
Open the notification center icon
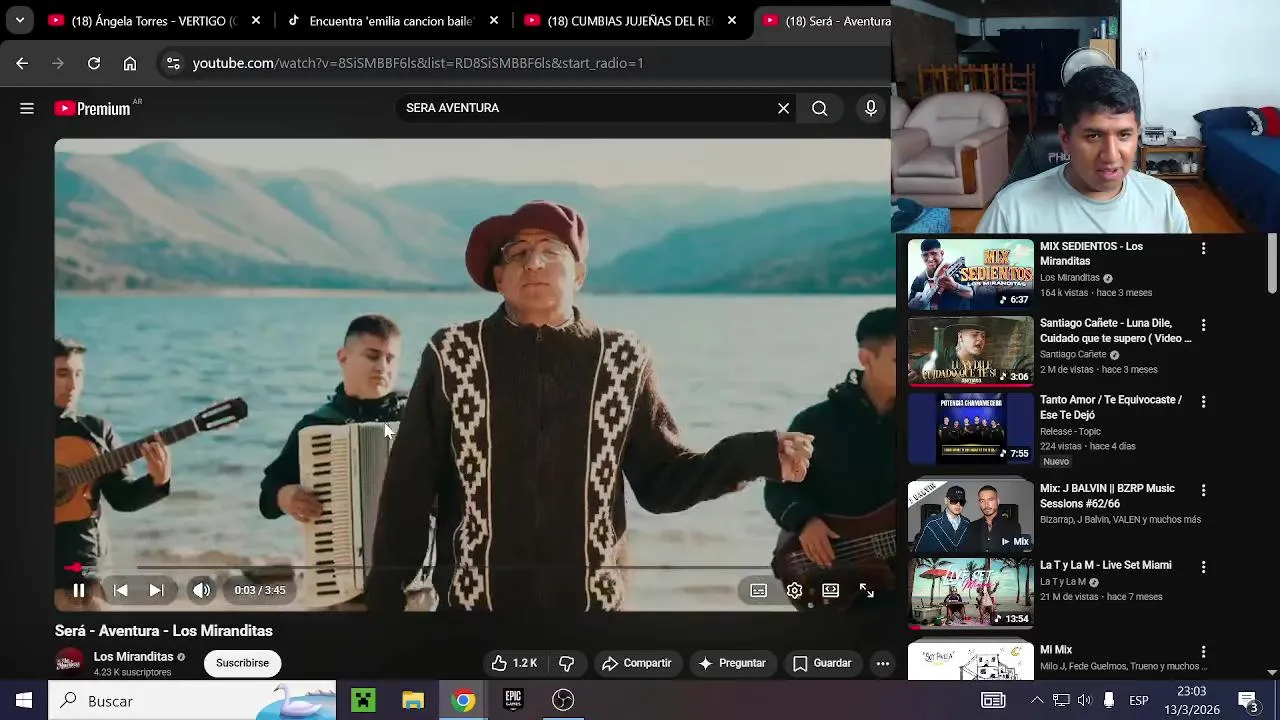[1248, 700]
